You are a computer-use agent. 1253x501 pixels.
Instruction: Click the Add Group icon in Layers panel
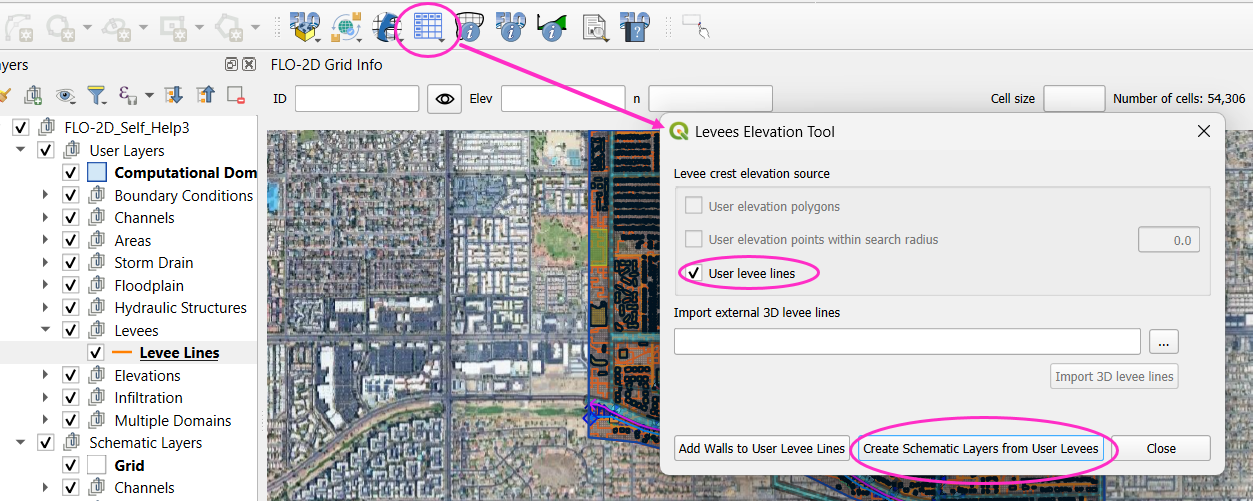pos(33,95)
